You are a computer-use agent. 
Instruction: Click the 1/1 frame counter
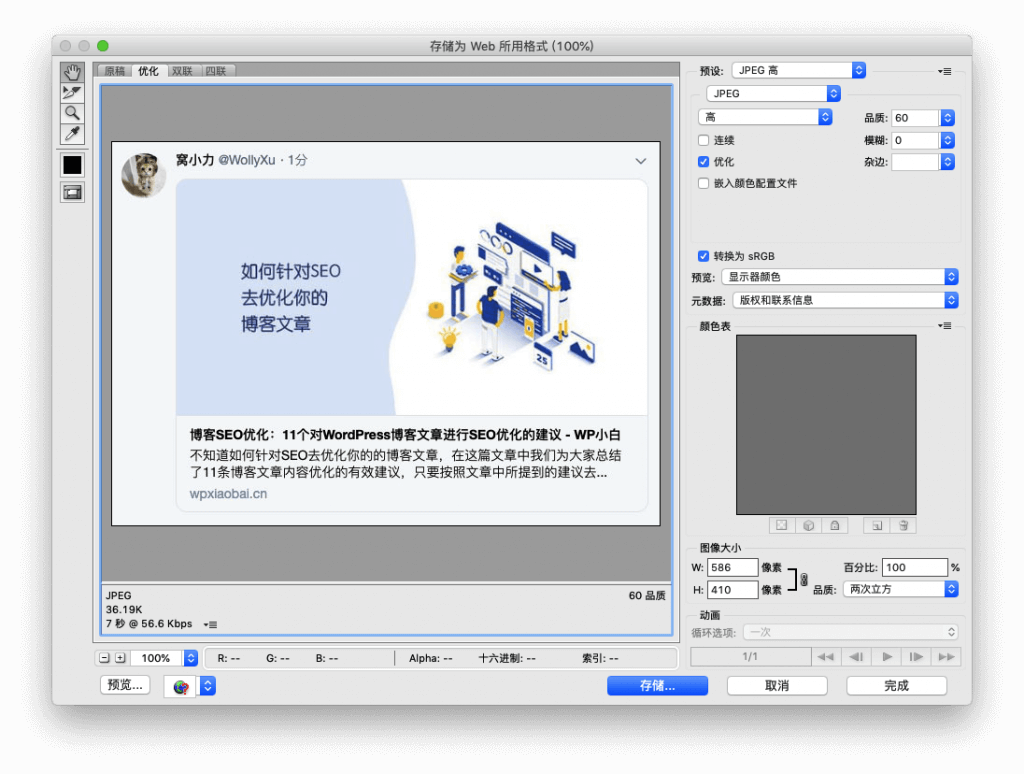[750, 656]
